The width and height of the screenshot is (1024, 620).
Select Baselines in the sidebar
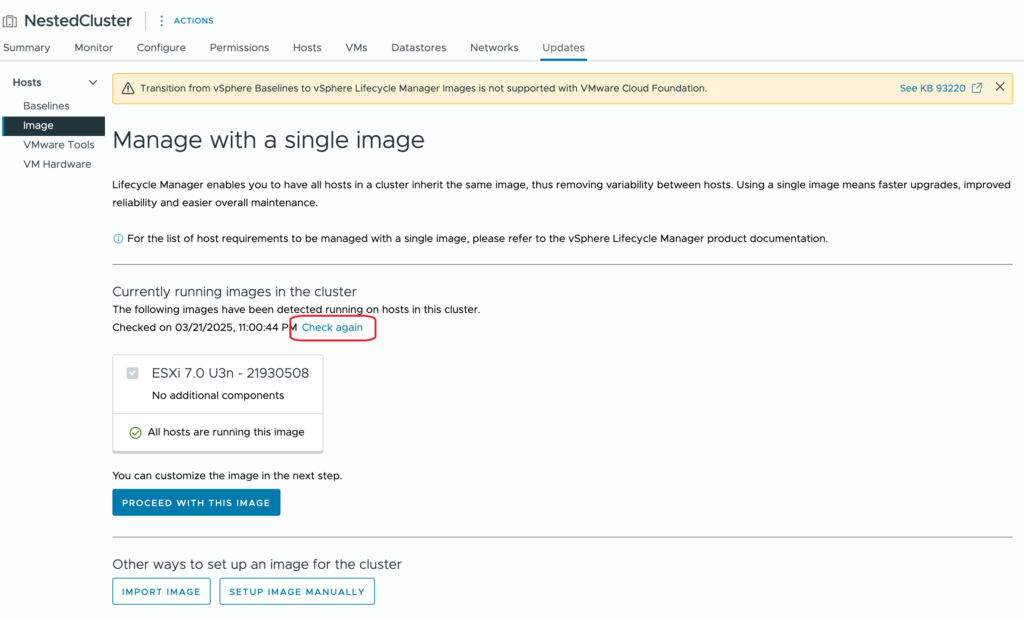[46, 106]
